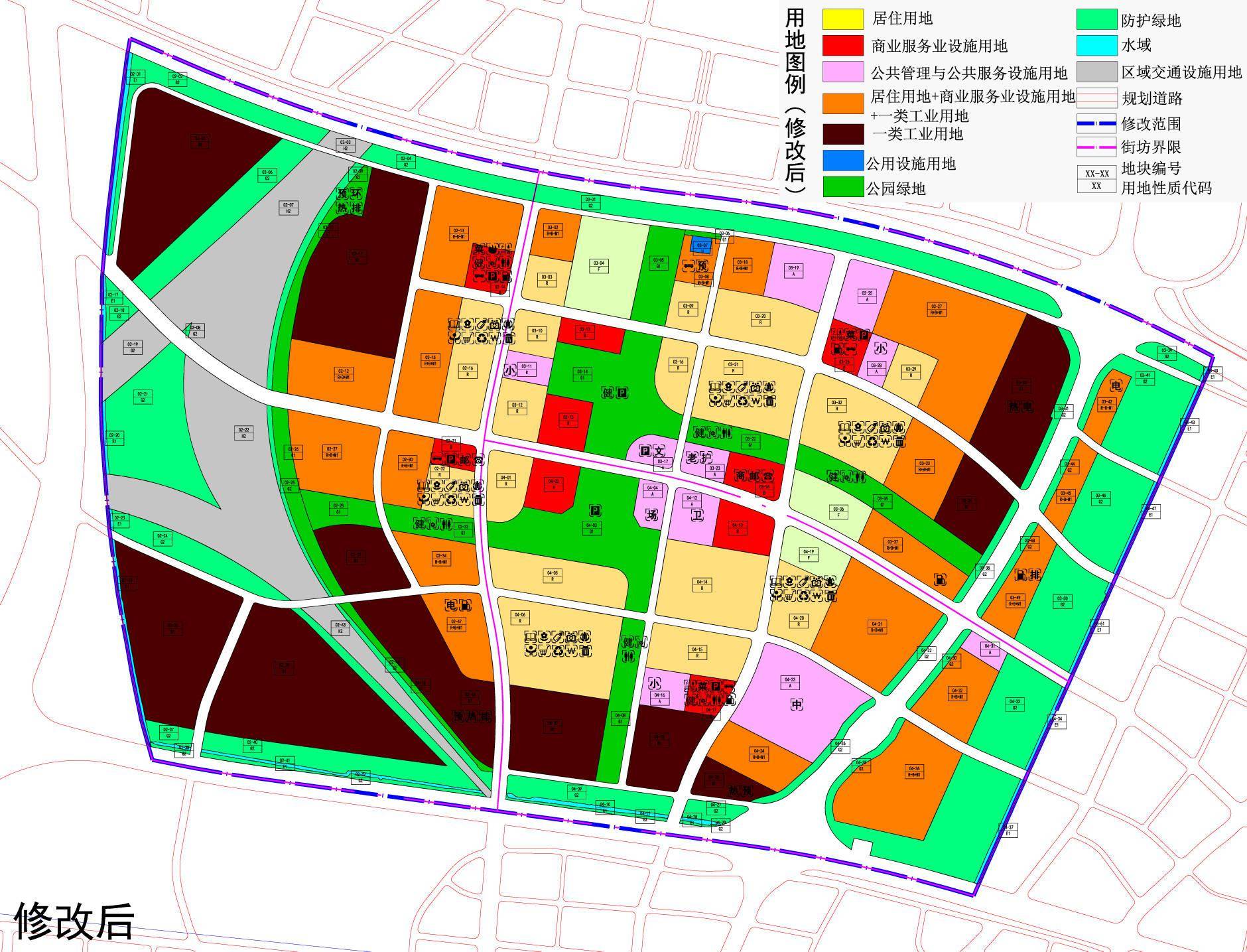Click the gas station icon near parcel 03-37
Screen dimensions: 1247x952
[940, 580]
